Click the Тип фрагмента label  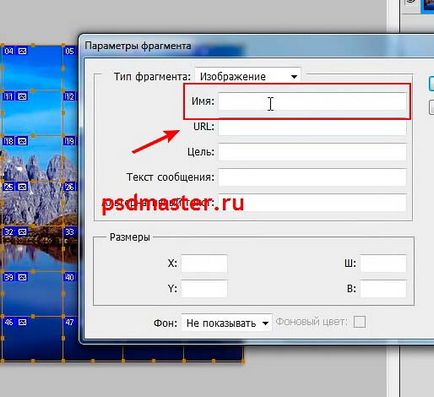(x=152, y=77)
